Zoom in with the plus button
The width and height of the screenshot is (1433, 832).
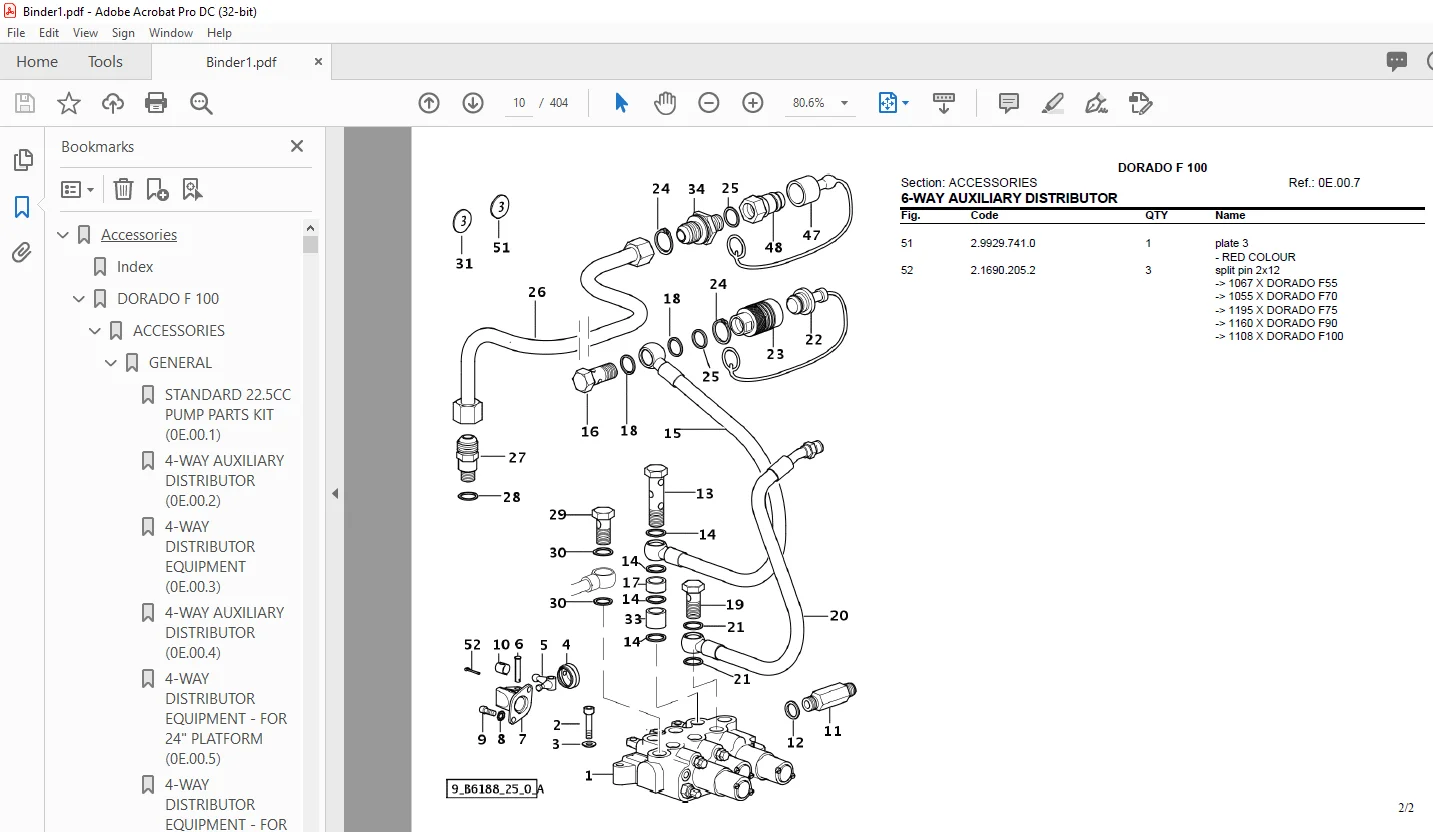753,103
